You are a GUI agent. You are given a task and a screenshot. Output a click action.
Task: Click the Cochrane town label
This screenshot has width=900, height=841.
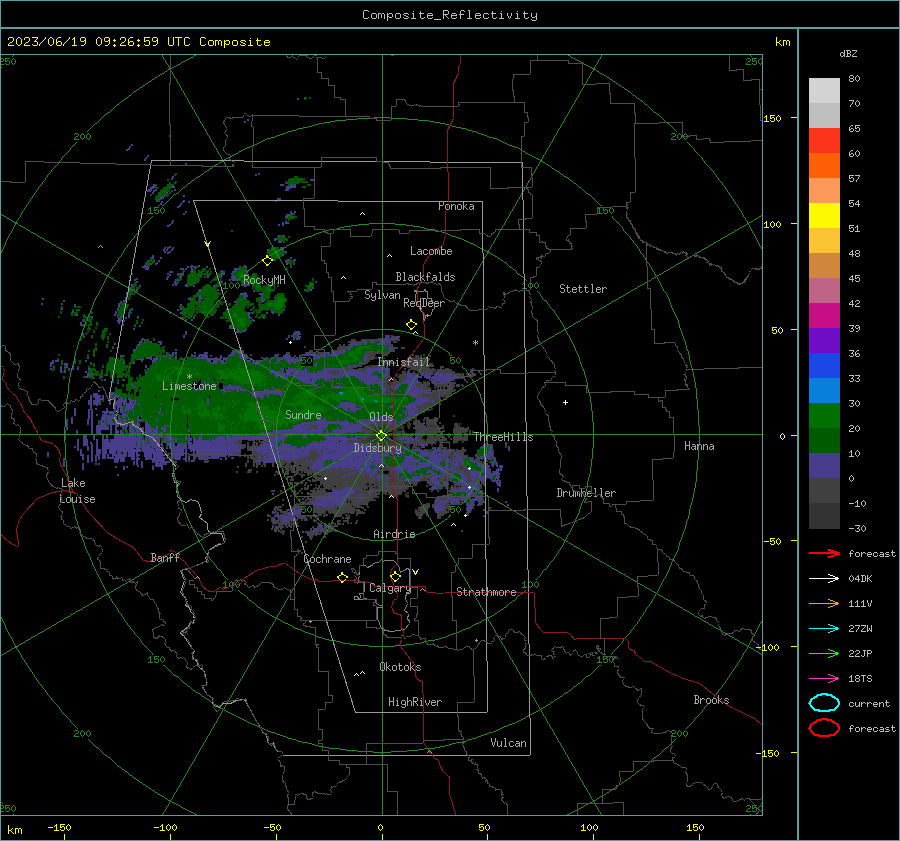point(327,559)
